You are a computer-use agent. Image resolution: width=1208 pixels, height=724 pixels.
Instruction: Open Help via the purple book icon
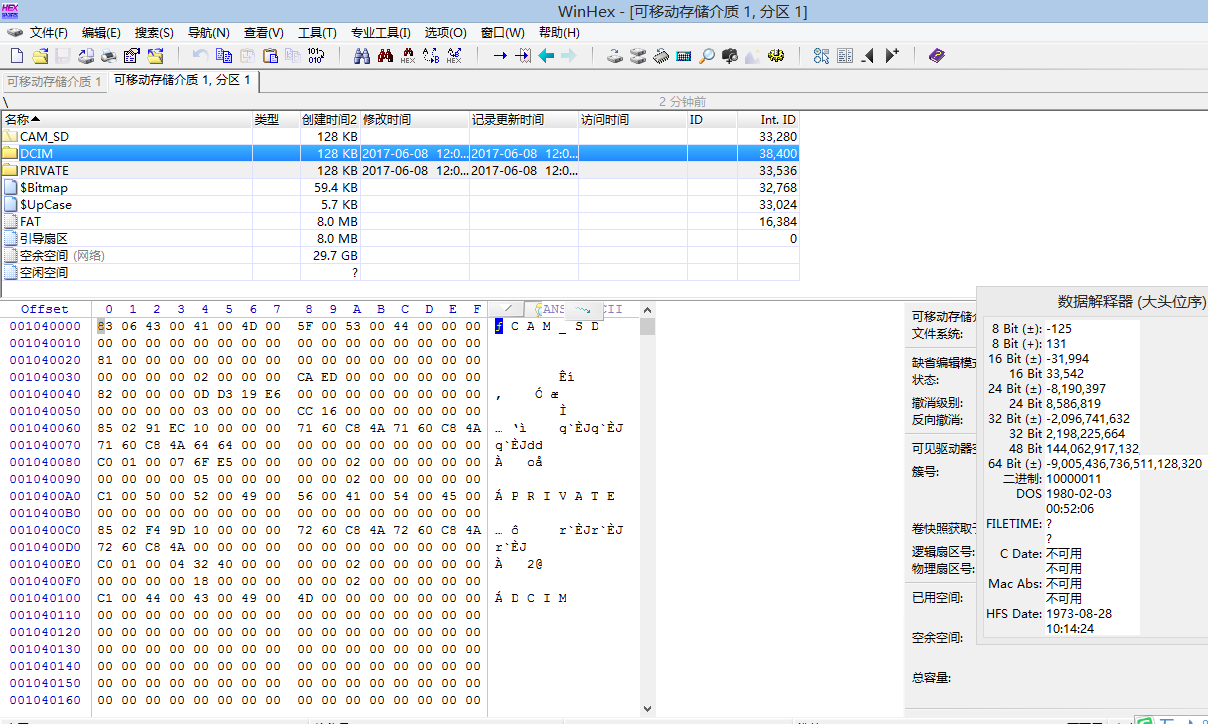pos(936,56)
